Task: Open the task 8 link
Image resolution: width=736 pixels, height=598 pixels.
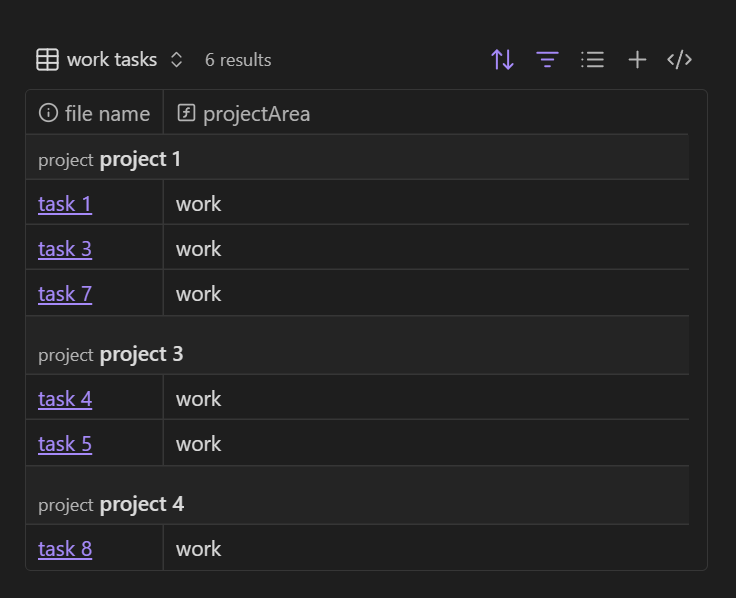Action: click(65, 549)
